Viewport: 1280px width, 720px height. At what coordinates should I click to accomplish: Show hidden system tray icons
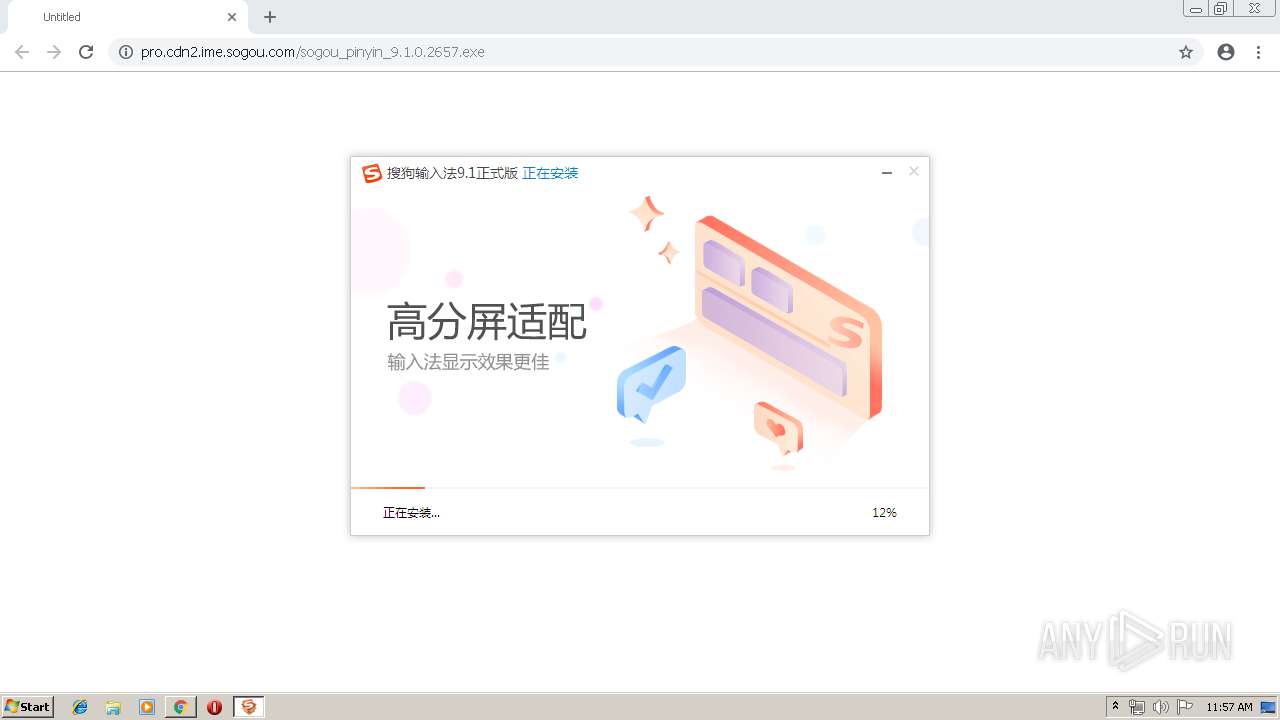click(x=1116, y=707)
